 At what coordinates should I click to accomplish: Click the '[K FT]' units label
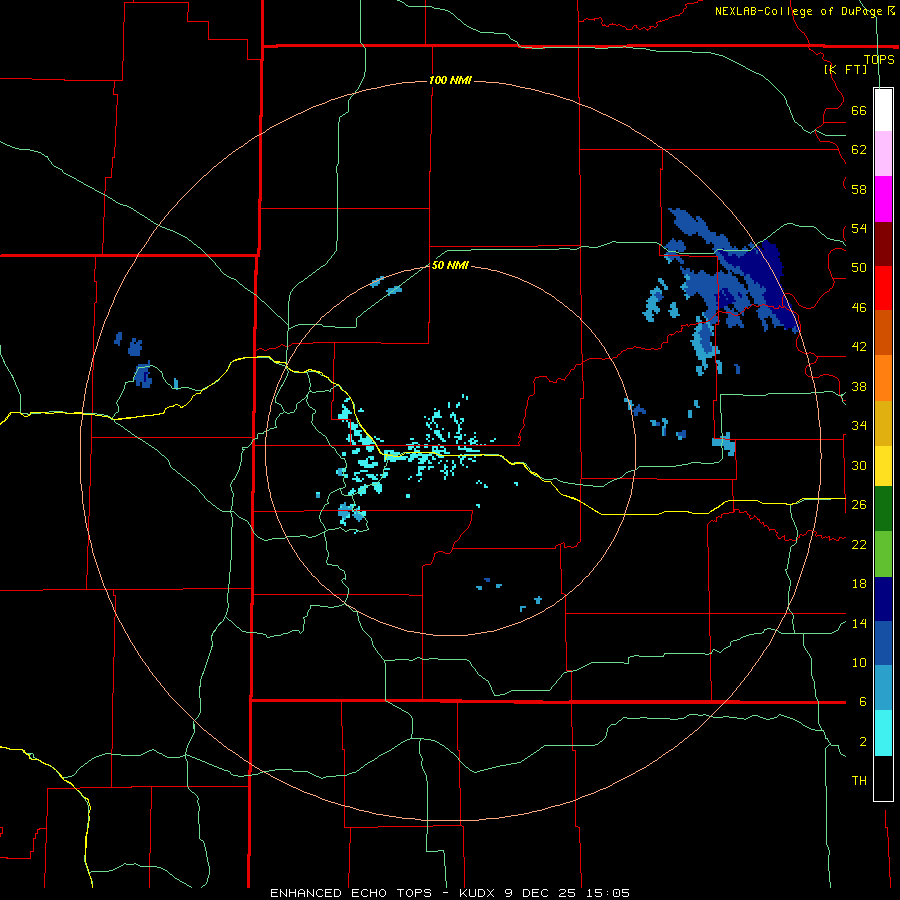point(845,69)
